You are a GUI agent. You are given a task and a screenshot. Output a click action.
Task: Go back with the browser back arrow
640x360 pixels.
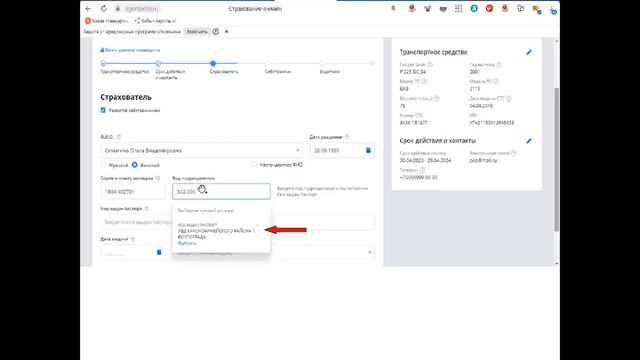tap(88, 9)
